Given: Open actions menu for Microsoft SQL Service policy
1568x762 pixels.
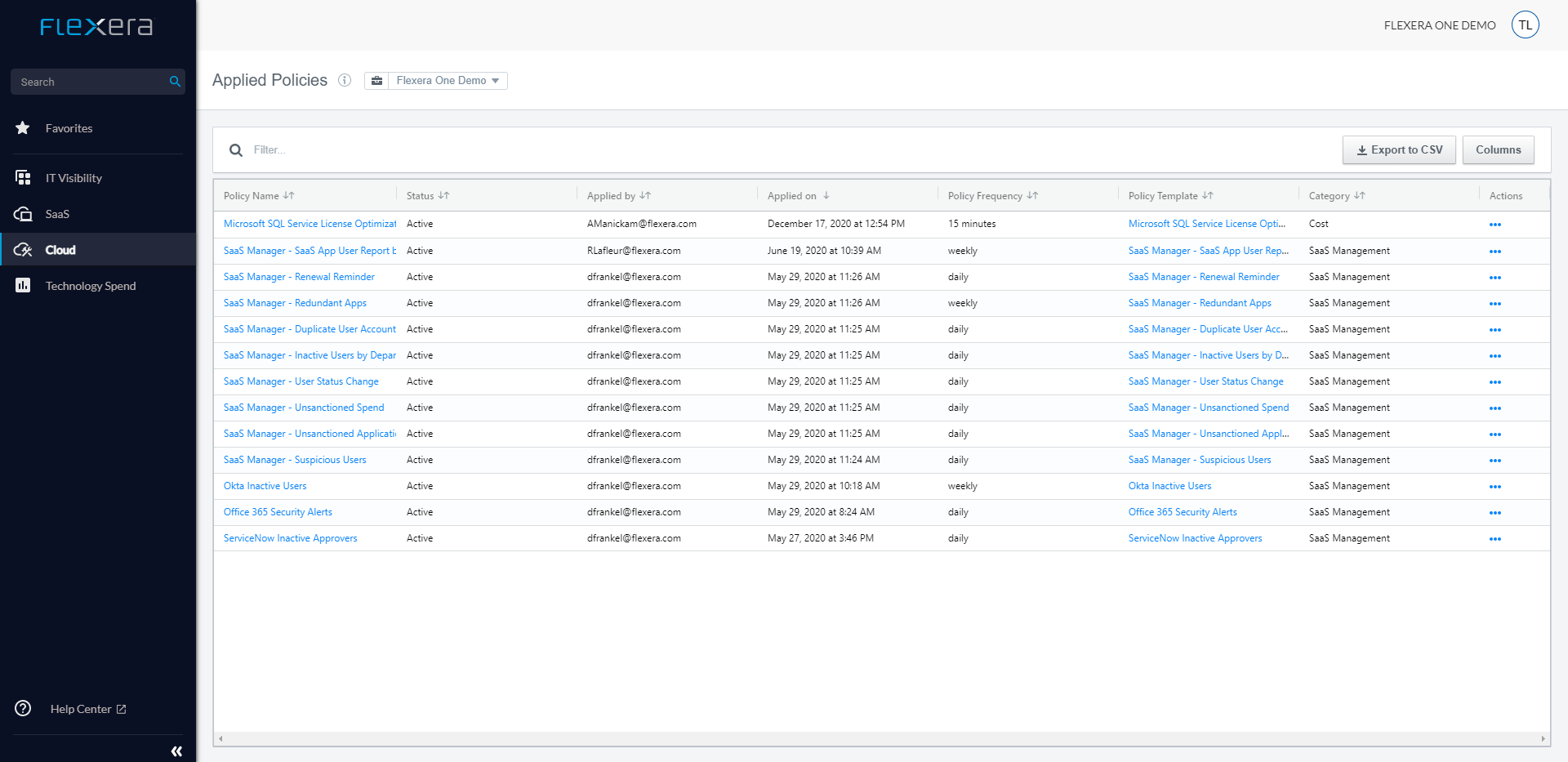Looking at the screenshot, I should tap(1494, 225).
